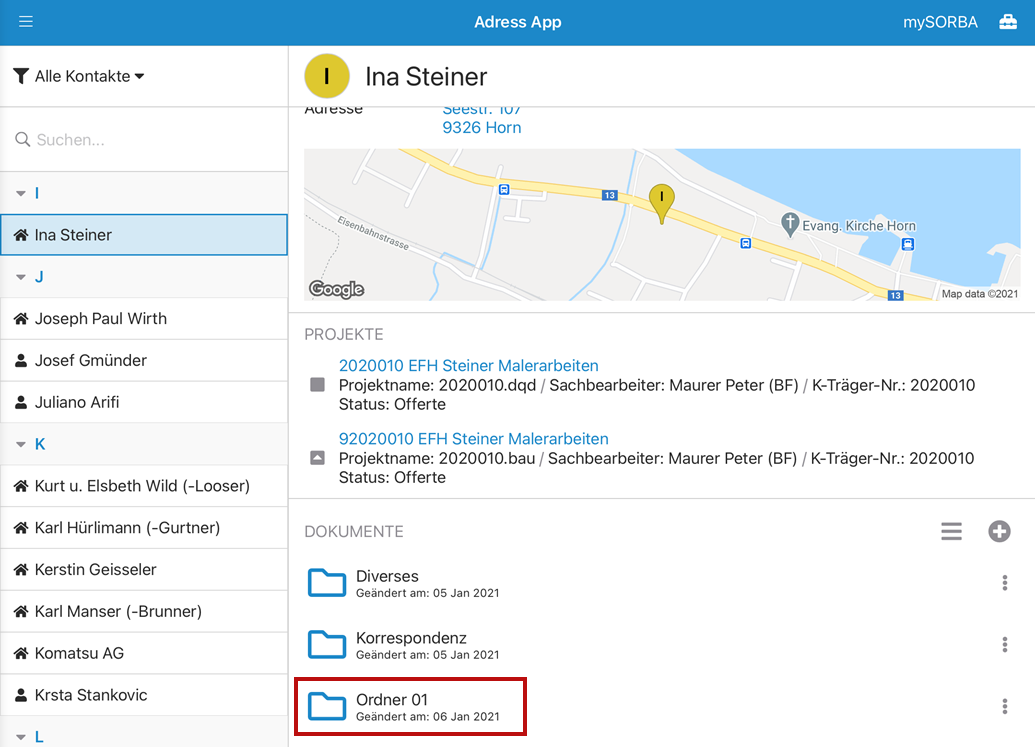Select contact Joseph Paul Wirth
The height and width of the screenshot is (747, 1035).
(144, 319)
